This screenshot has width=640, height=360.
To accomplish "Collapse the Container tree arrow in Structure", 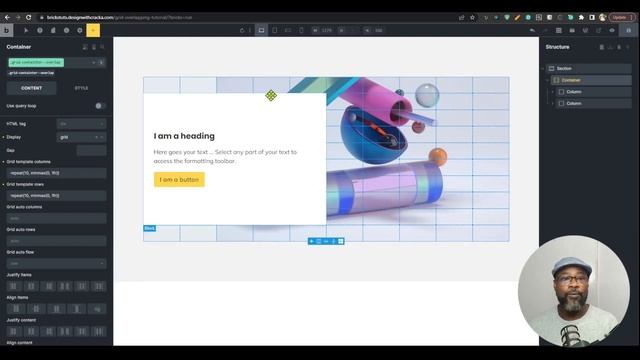I will 548,80.
